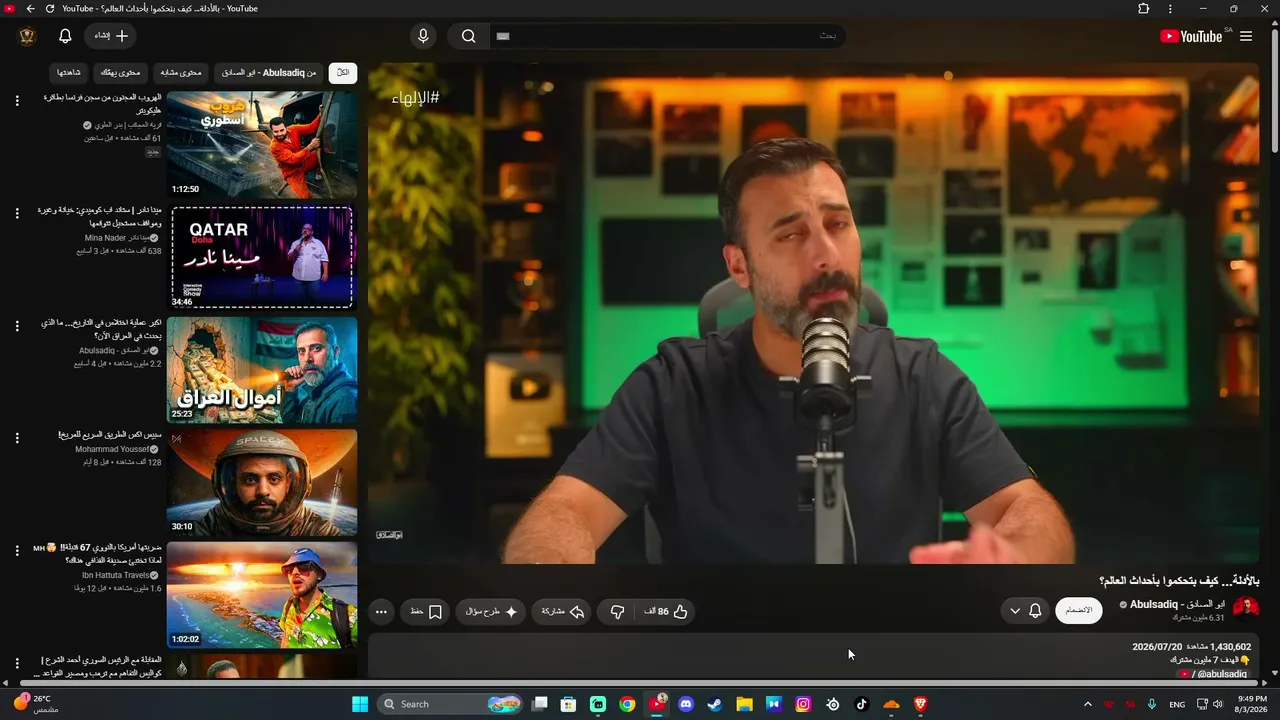Open options for Ahmed al-Sharaa interview video
The height and width of the screenshot is (720, 1280).
(x=17, y=663)
